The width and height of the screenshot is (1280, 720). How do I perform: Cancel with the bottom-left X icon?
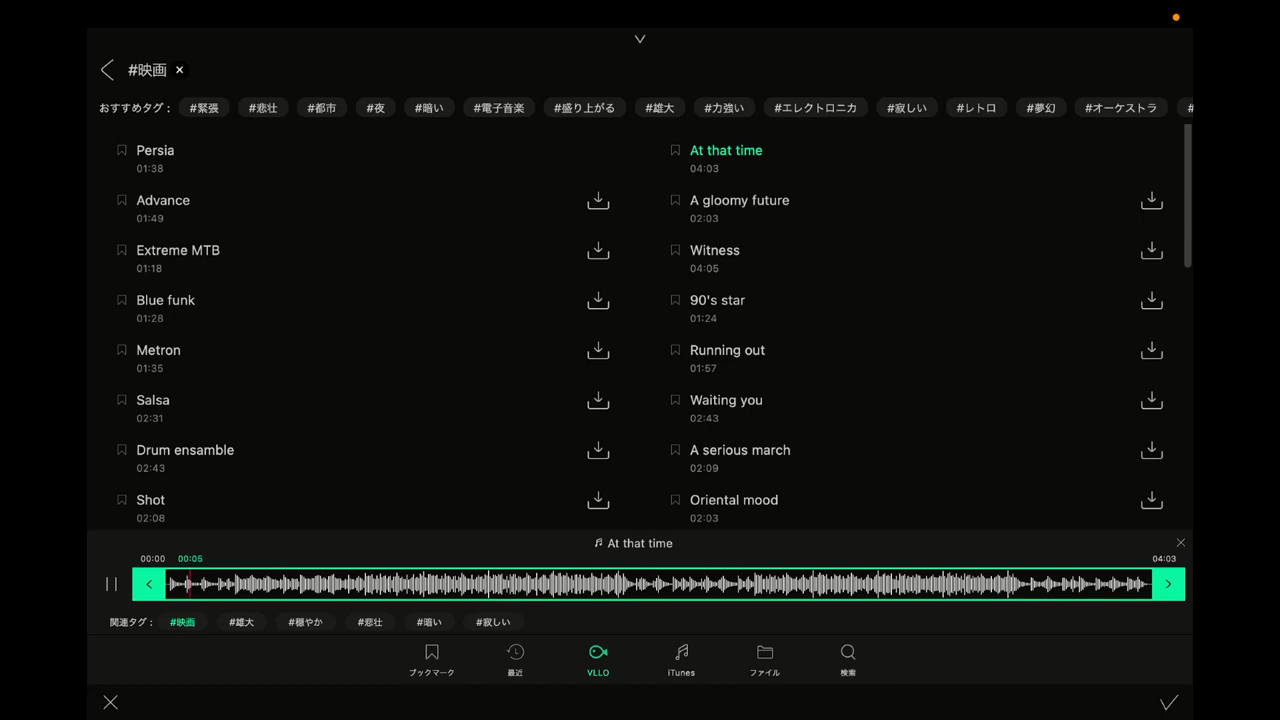111,702
